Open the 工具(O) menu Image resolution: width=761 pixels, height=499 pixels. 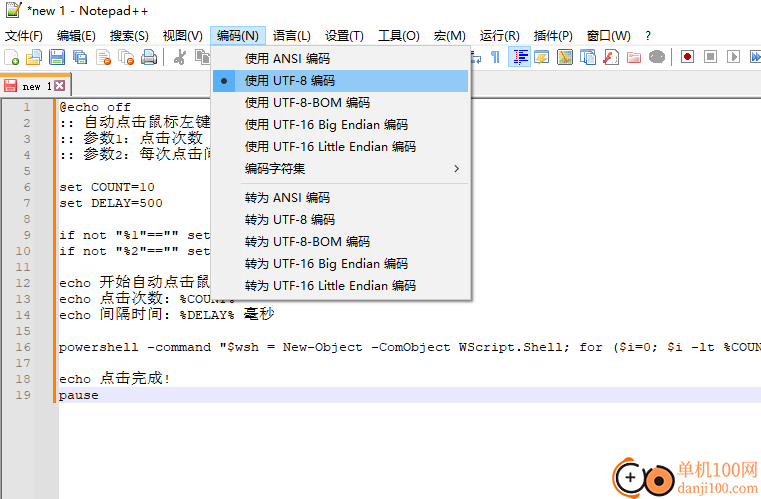[x=399, y=36]
